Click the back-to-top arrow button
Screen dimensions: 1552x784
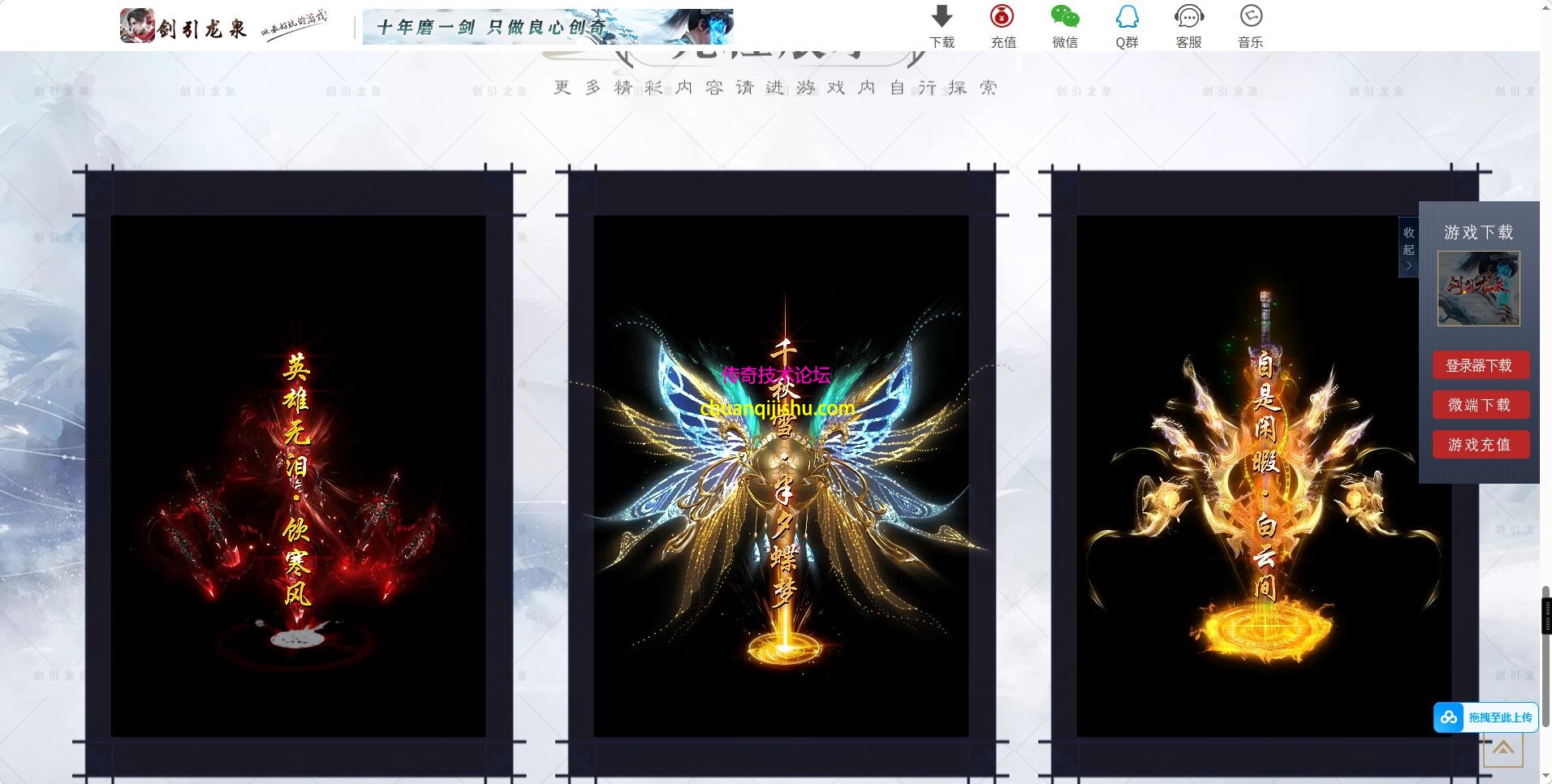[1502, 748]
